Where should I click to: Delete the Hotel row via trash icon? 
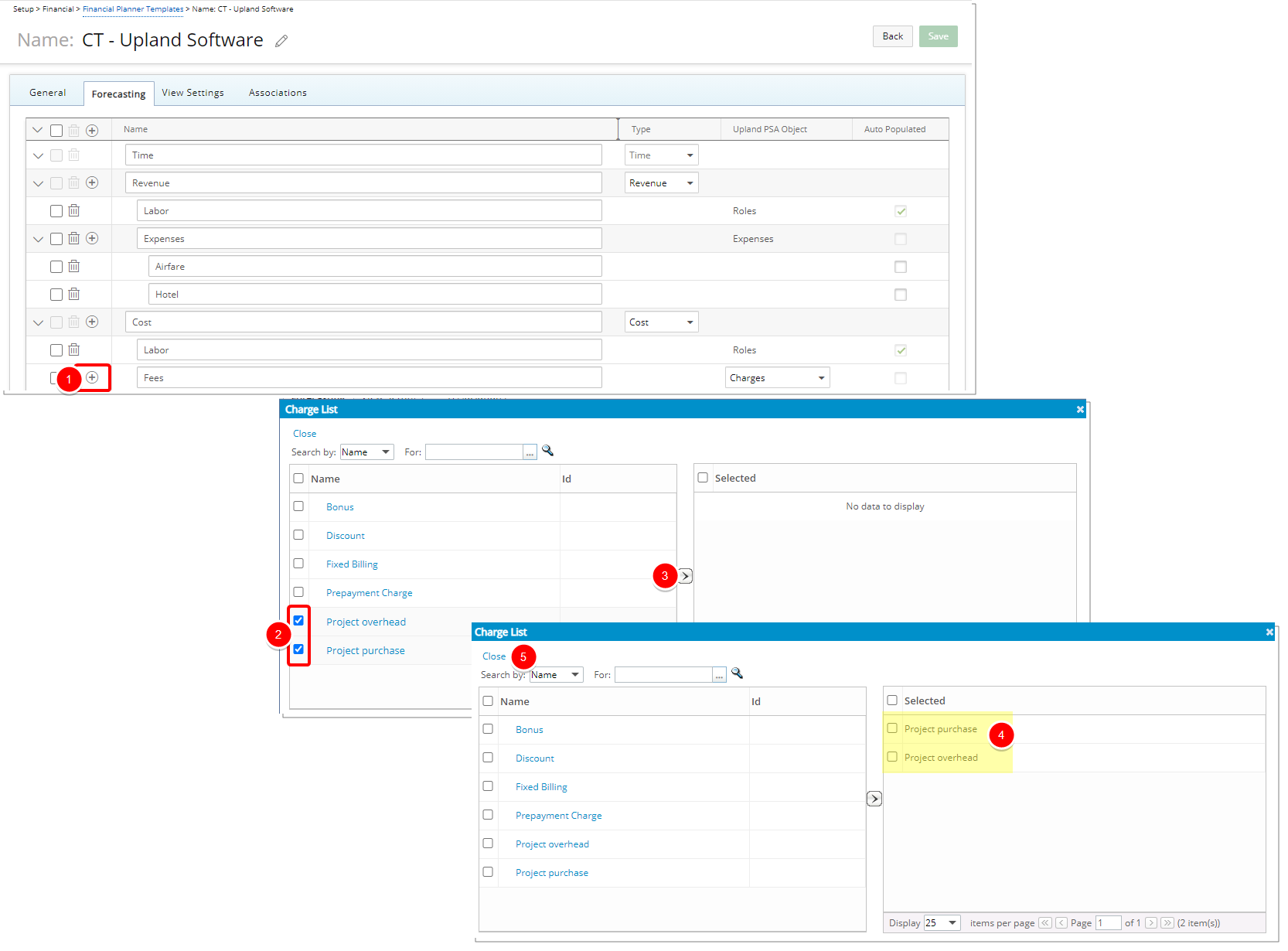point(74,294)
